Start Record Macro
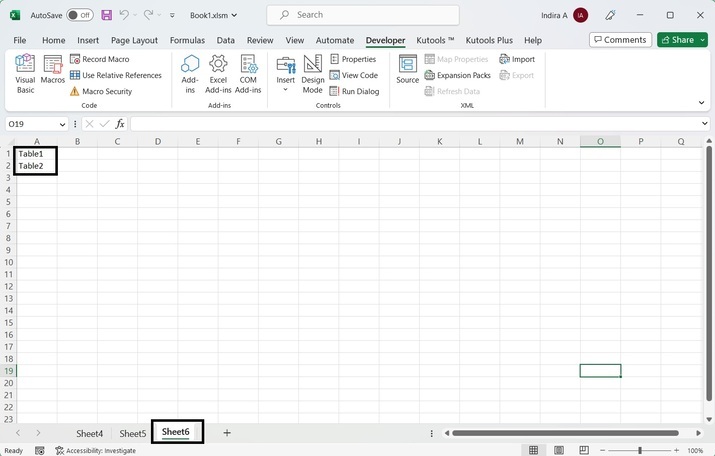715x456 pixels. click(x=100, y=59)
